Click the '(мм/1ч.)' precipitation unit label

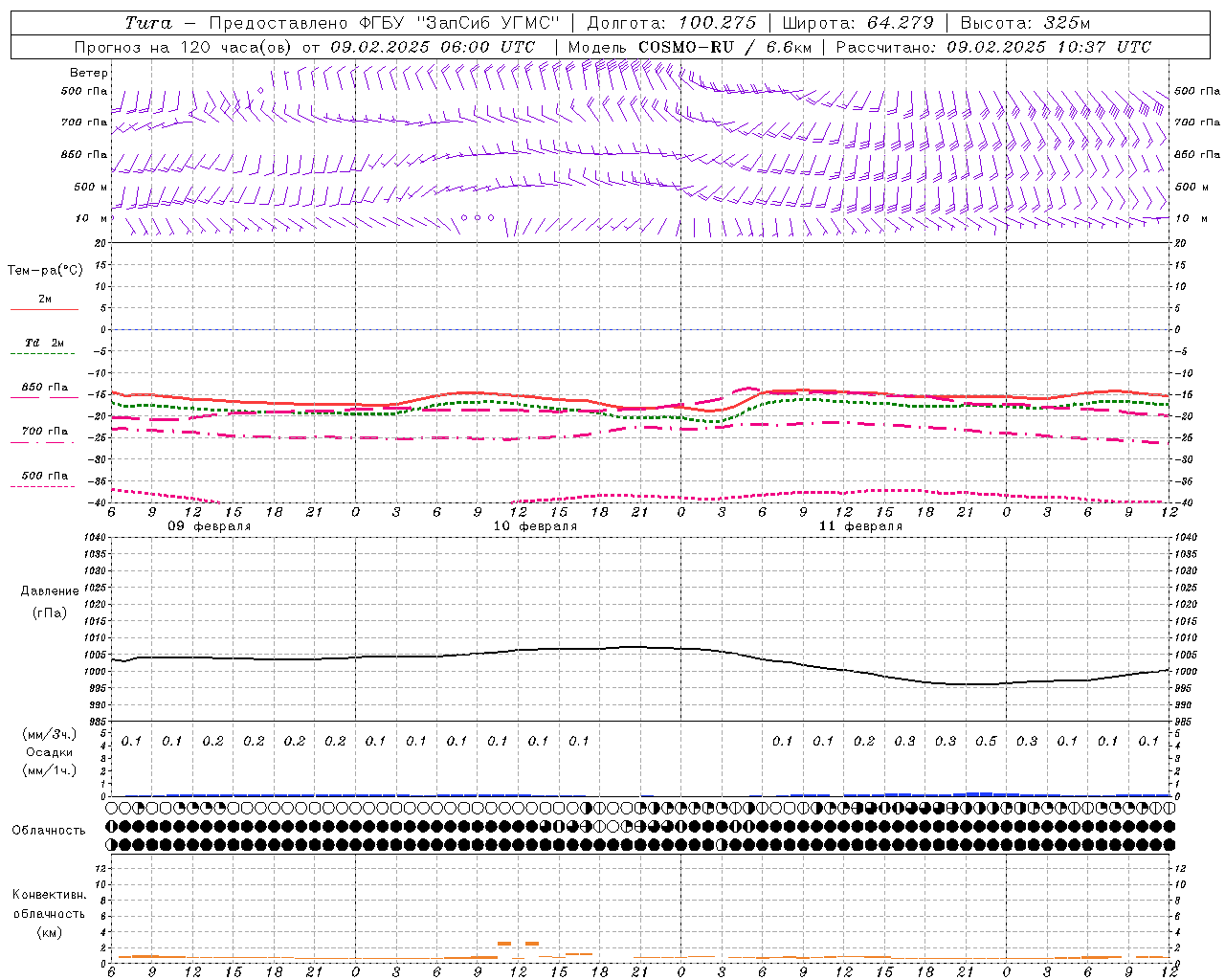(50, 770)
